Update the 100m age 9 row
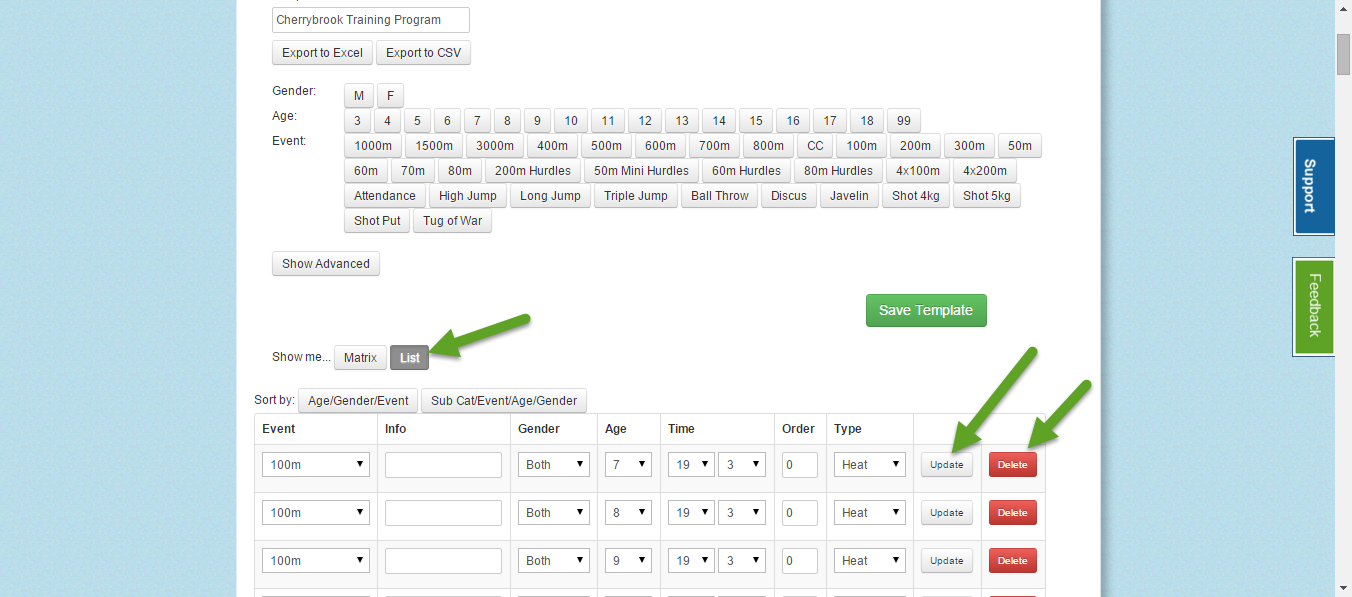The image size is (1352, 597). tap(947, 560)
